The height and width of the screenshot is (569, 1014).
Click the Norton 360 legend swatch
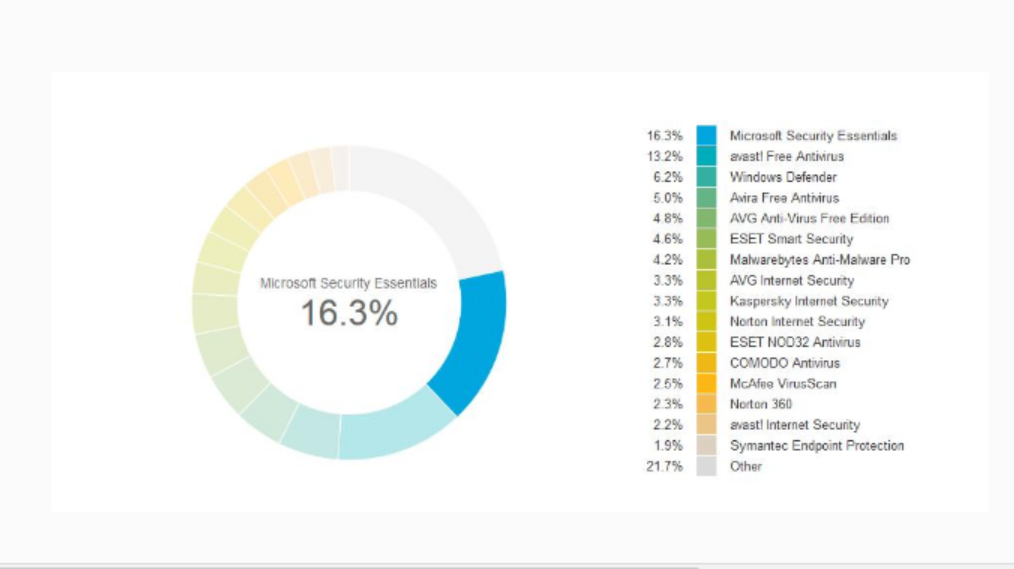tap(706, 404)
